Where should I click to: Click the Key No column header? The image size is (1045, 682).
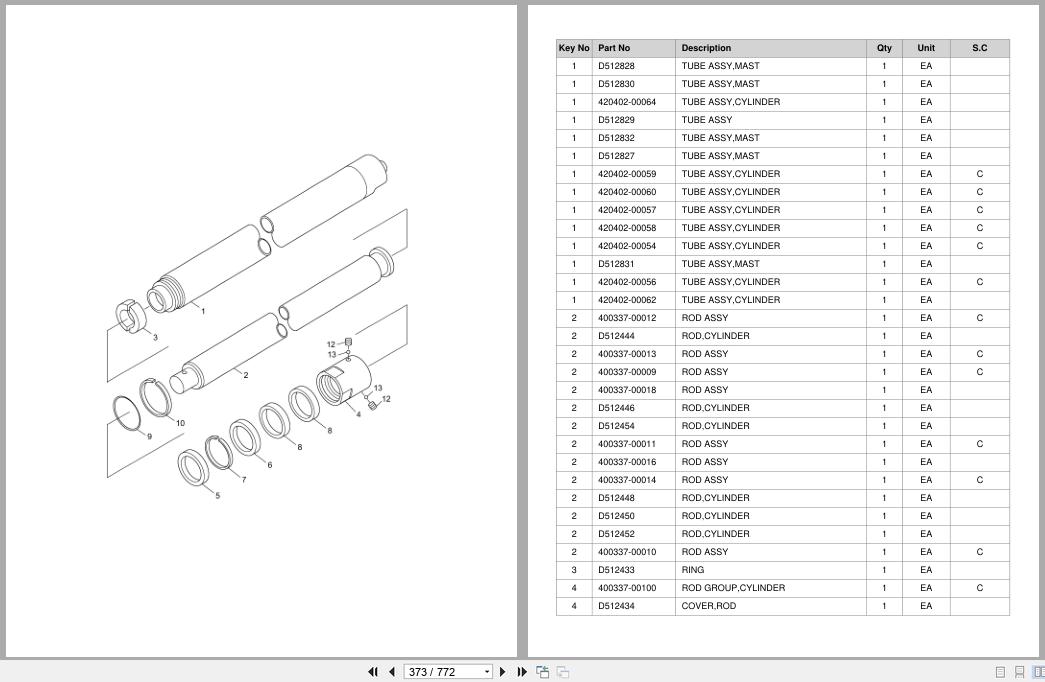point(574,48)
